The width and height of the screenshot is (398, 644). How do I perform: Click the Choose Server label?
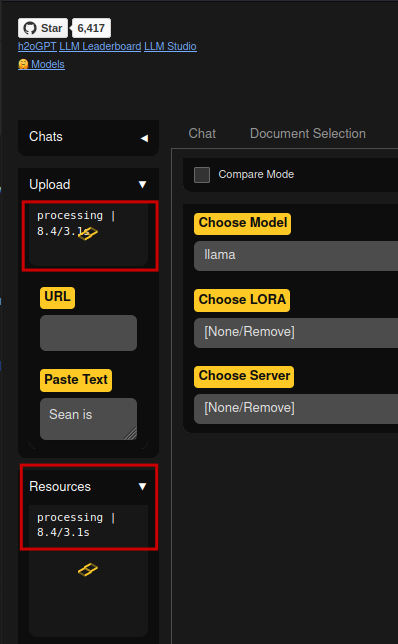pos(244,377)
